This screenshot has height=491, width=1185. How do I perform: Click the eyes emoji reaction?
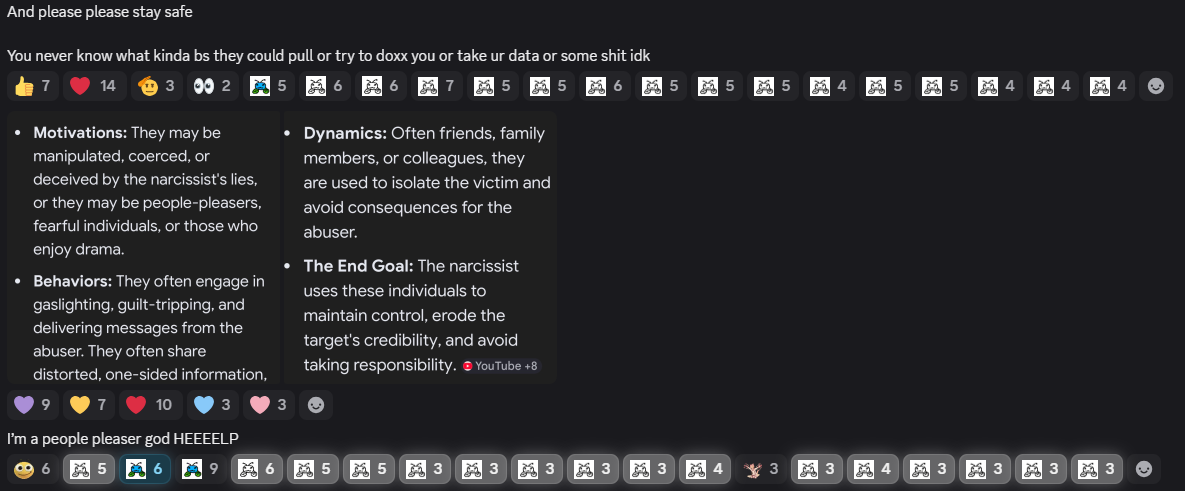pyautogui.click(x=212, y=86)
